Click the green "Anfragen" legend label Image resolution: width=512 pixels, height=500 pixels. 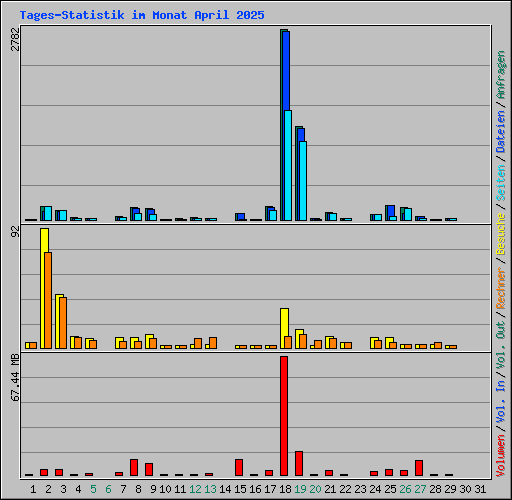500,75
